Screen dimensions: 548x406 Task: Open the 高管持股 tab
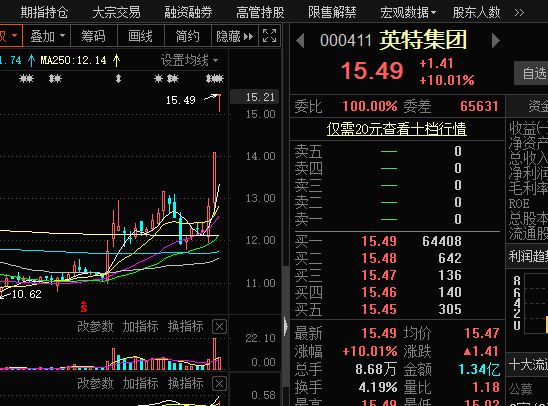tap(260, 13)
